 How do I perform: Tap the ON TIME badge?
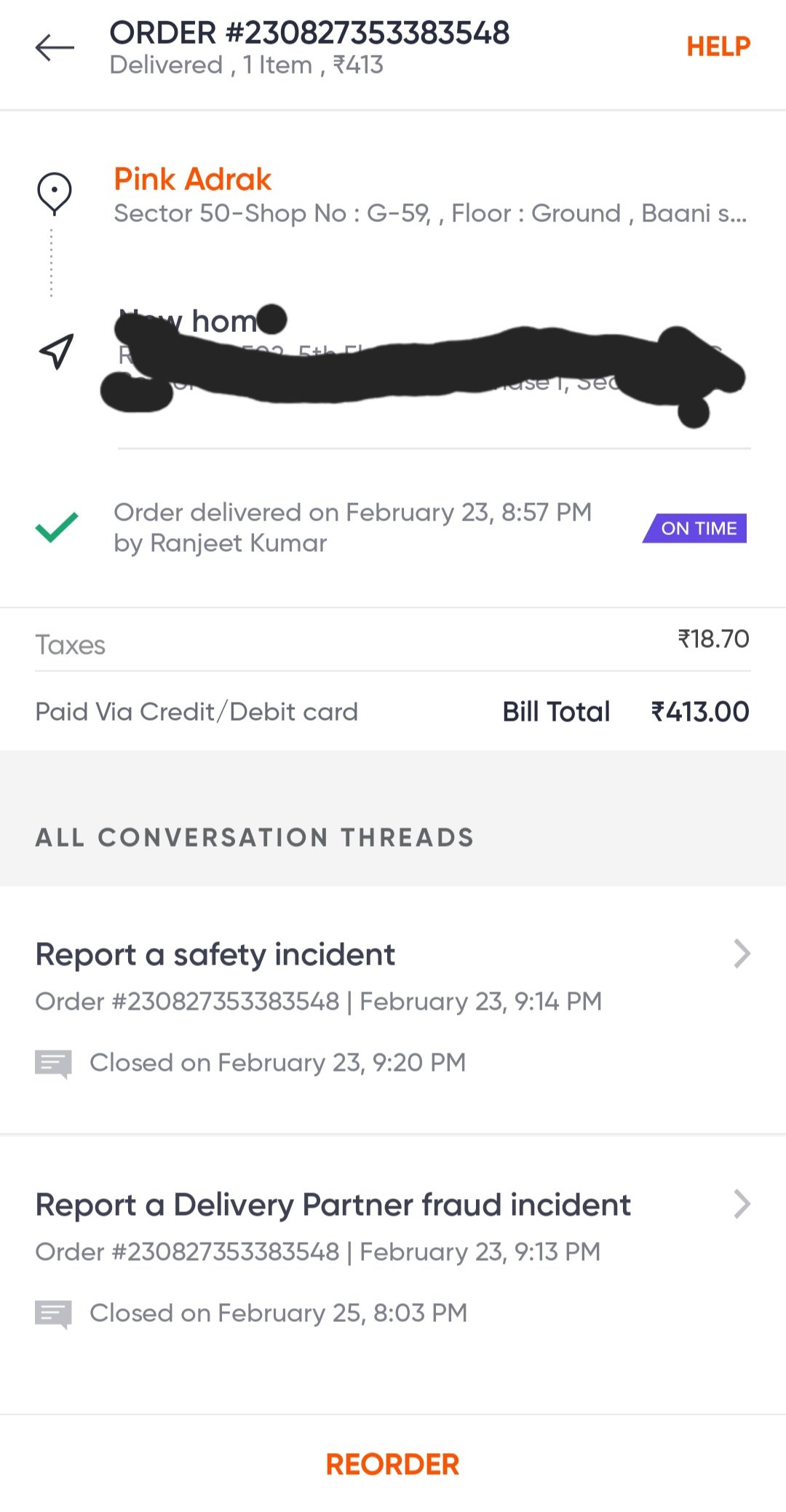pos(696,529)
